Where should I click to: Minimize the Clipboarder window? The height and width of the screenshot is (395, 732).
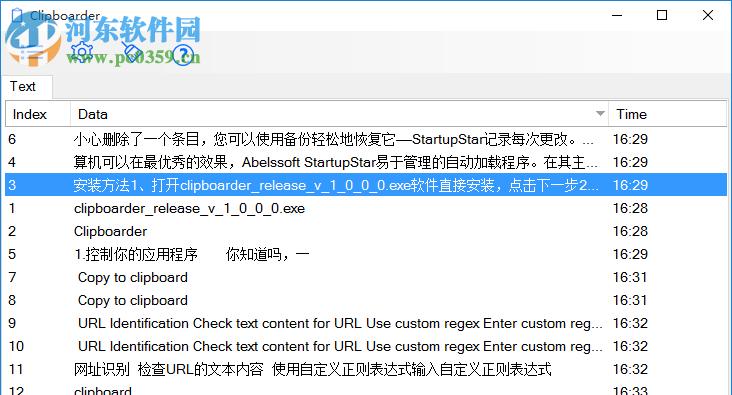pos(617,15)
